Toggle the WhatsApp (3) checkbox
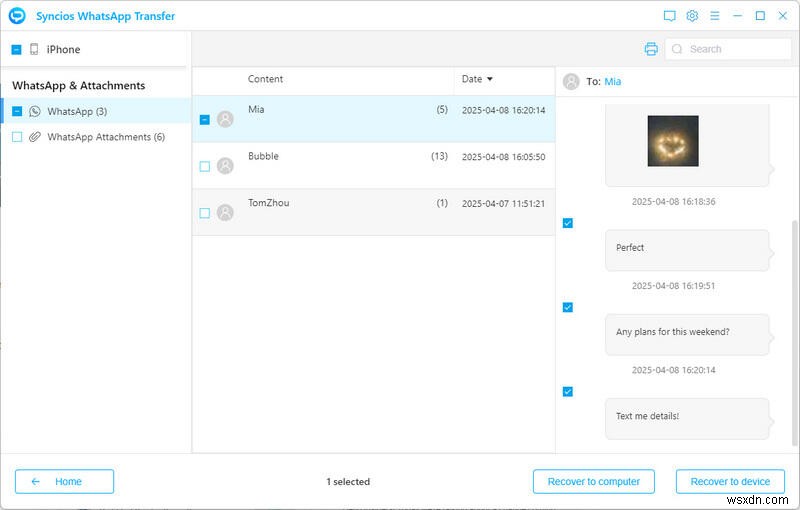The image size is (800, 510). [x=17, y=111]
